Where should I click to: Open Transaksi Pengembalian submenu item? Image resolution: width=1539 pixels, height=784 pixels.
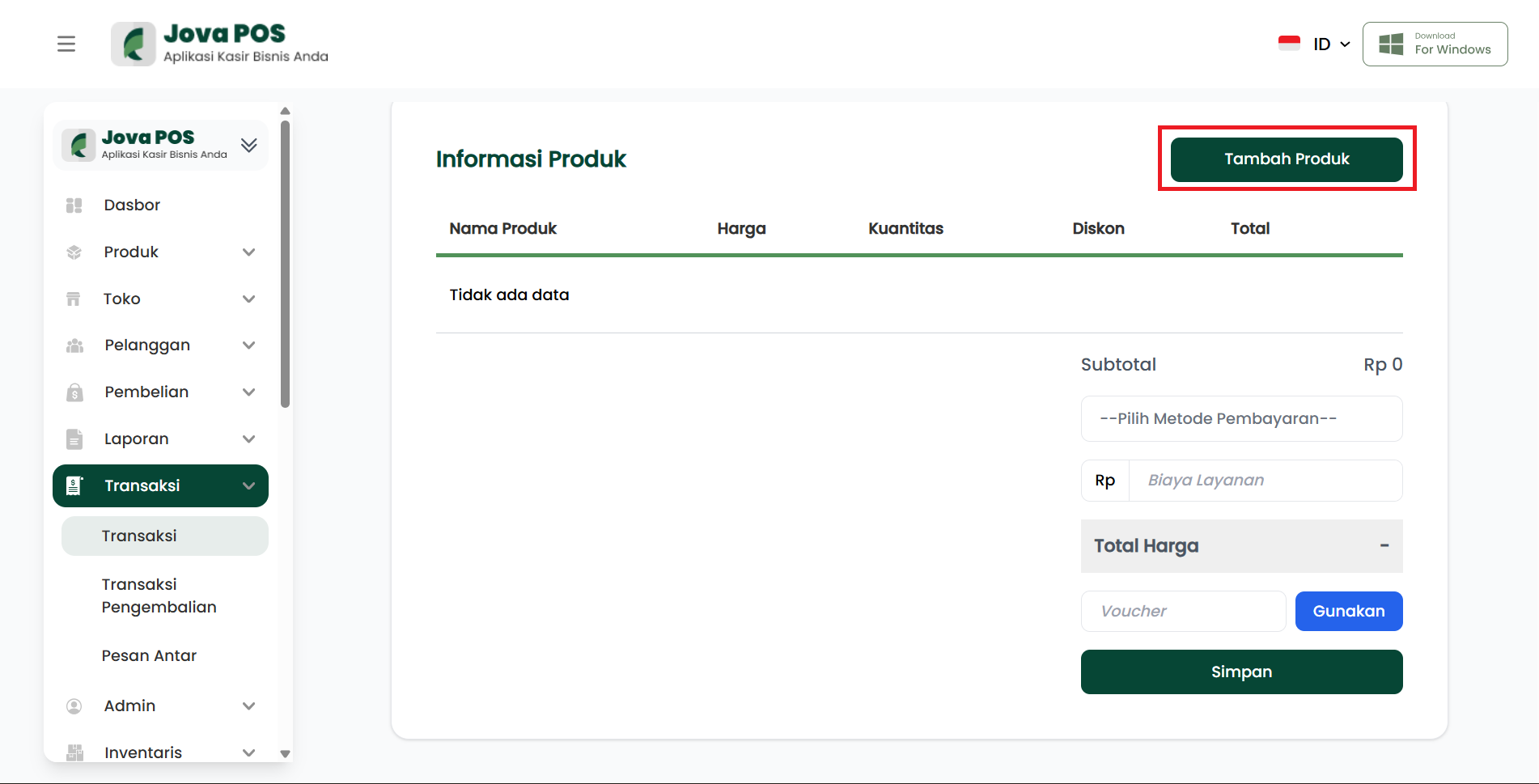point(159,595)
